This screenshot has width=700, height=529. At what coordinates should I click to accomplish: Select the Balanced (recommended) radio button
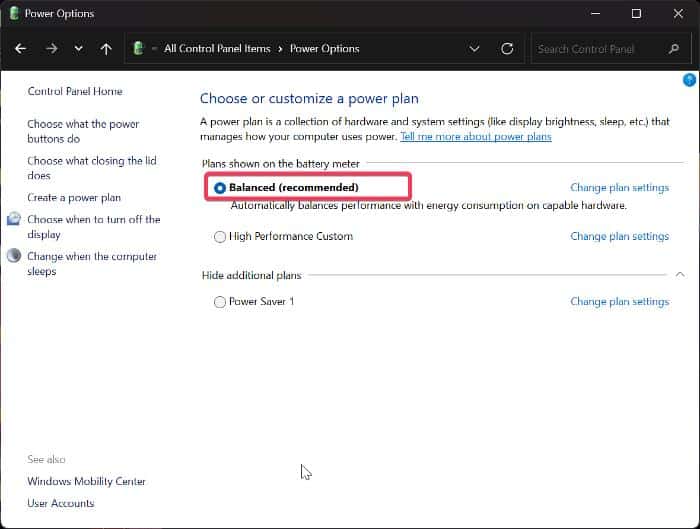coord(220,188)
